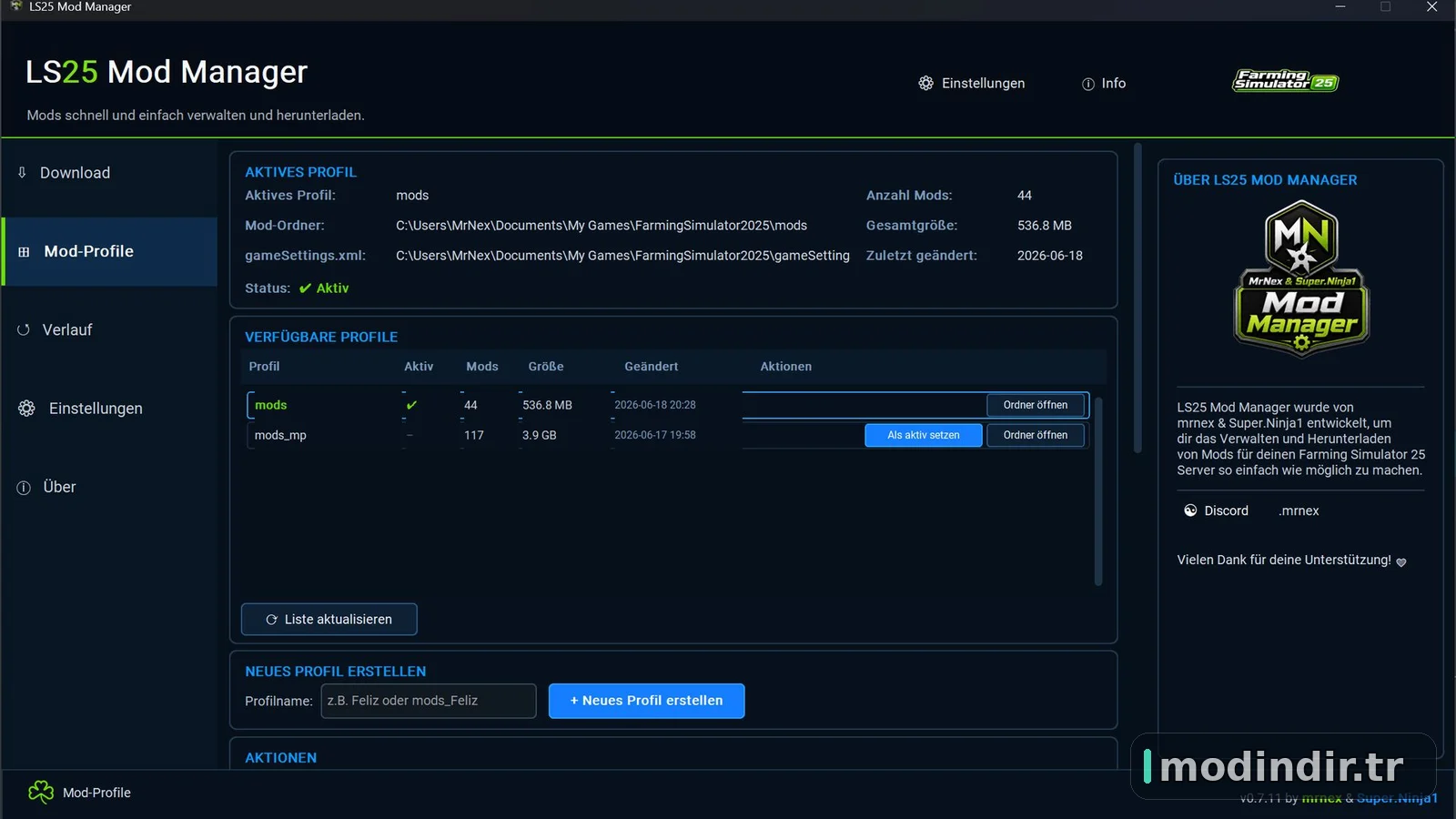Click the mrnex link in the version footer
This screenshot has height=819, width=1456.
(1321, 798)
